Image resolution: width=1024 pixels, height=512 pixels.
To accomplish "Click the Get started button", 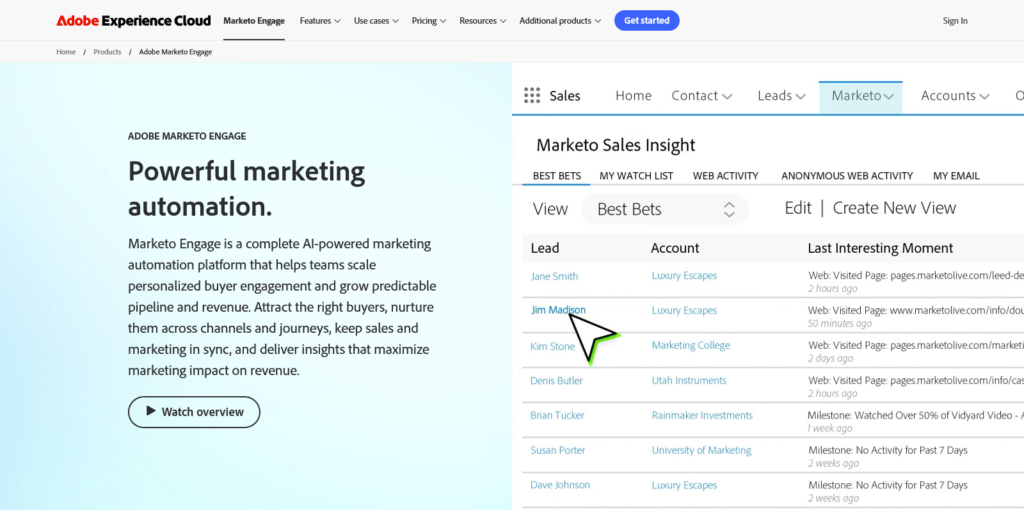I will click(647, 21).
